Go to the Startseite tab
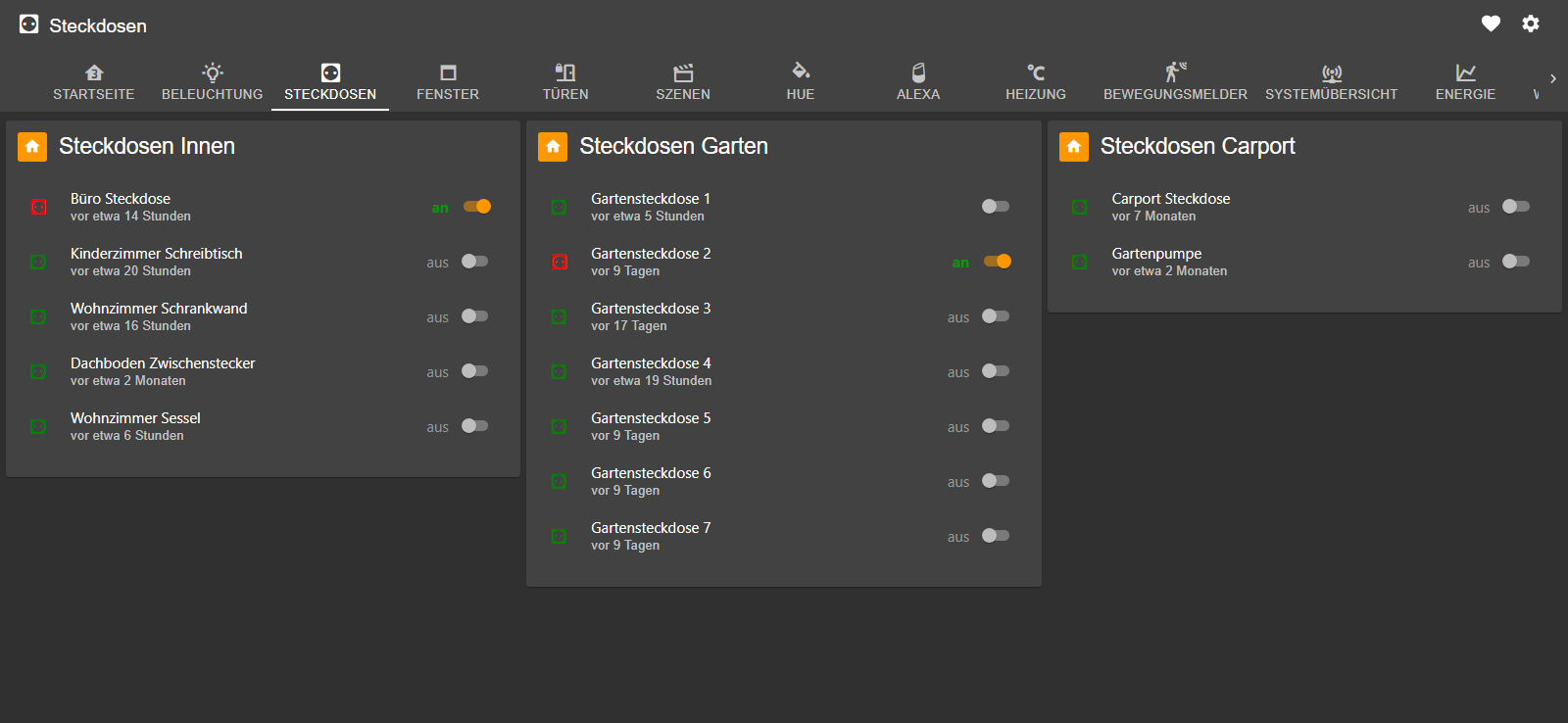Screen dimensions: 1568x723 pos(94,82)
